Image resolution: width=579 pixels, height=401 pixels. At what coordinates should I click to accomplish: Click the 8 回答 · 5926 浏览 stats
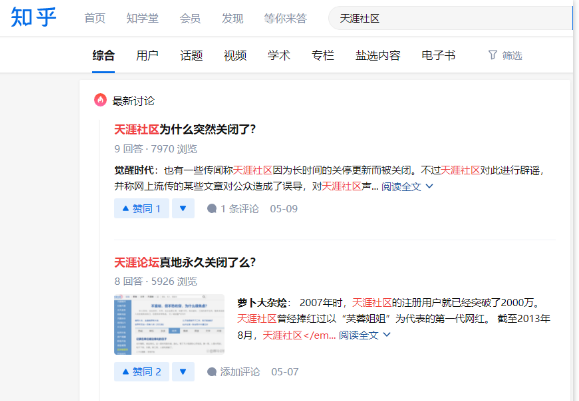(x=155, y=281)
